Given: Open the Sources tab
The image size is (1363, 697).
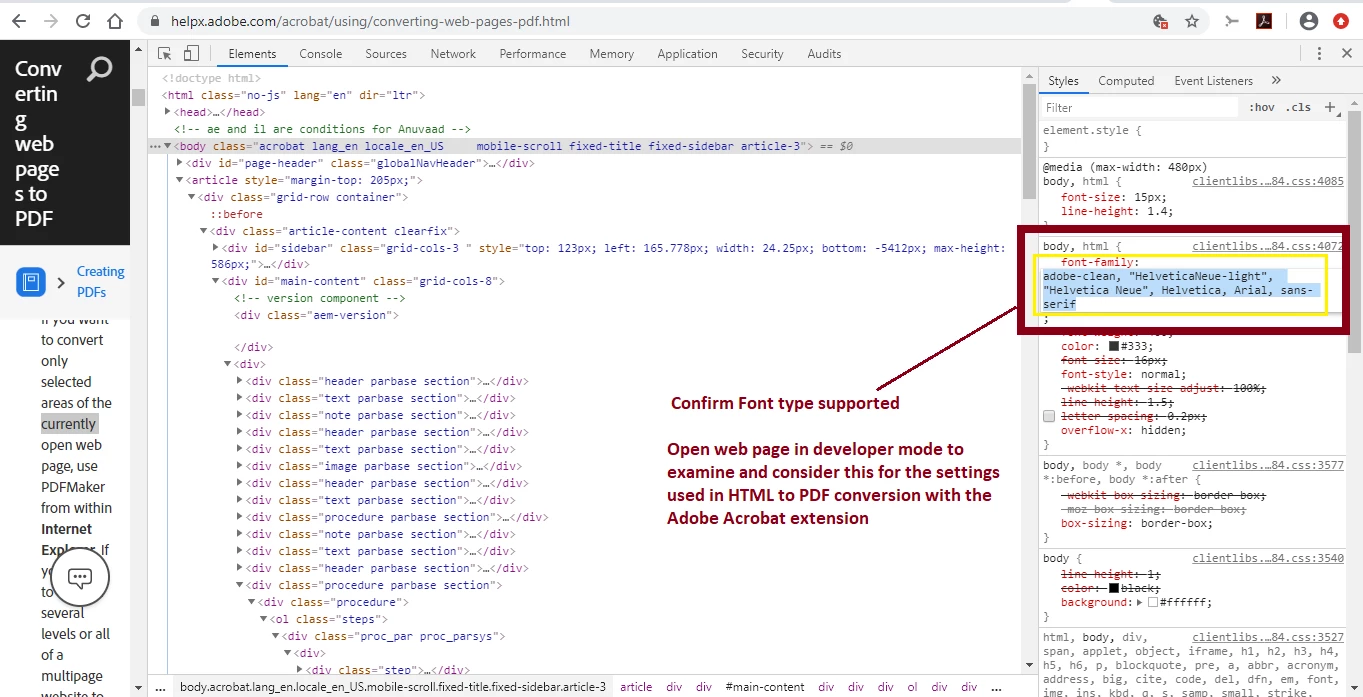Looking at the screenshot, I should tap(386, 54).
